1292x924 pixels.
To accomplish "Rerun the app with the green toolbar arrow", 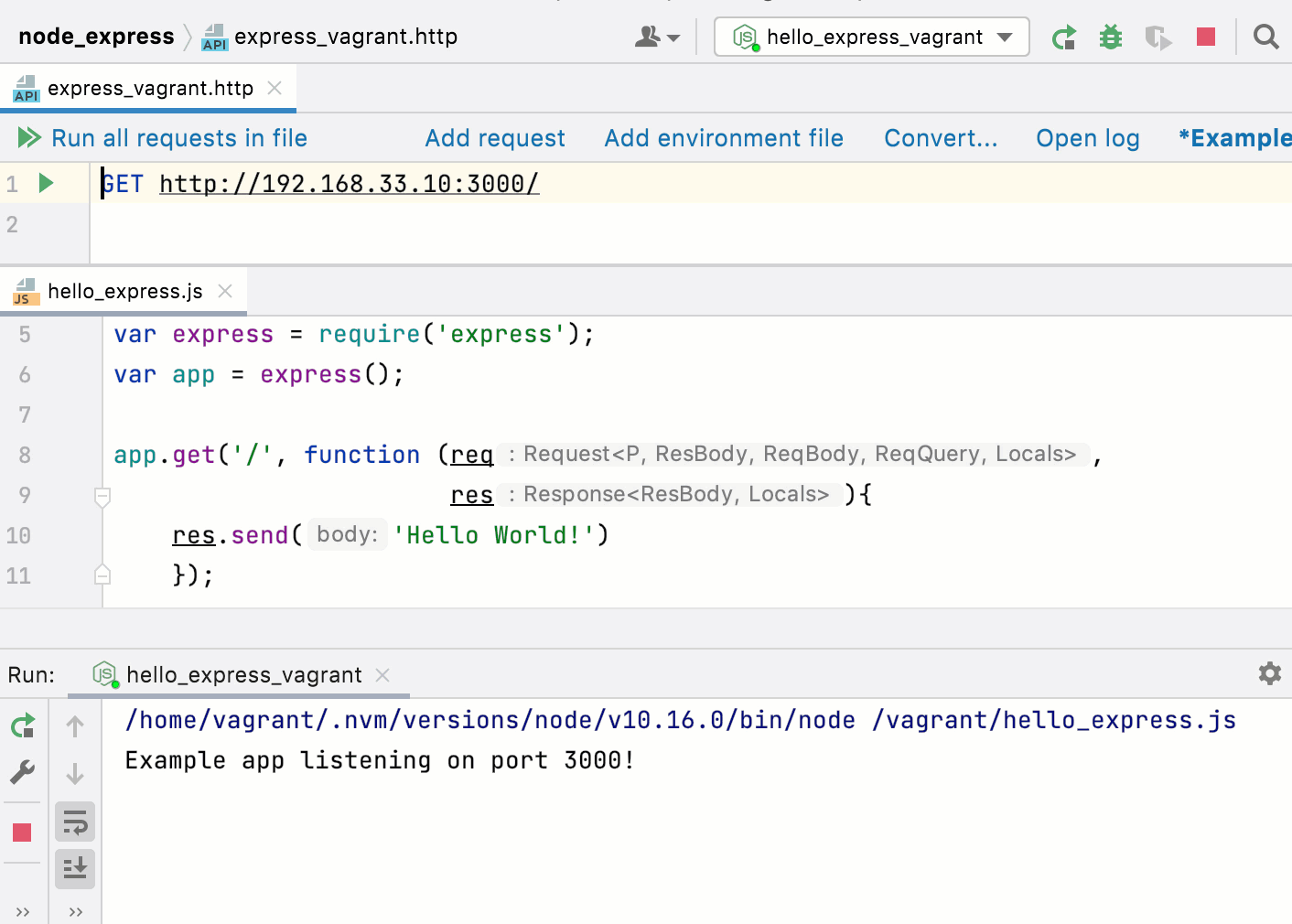I will (x=1064, y=37).
